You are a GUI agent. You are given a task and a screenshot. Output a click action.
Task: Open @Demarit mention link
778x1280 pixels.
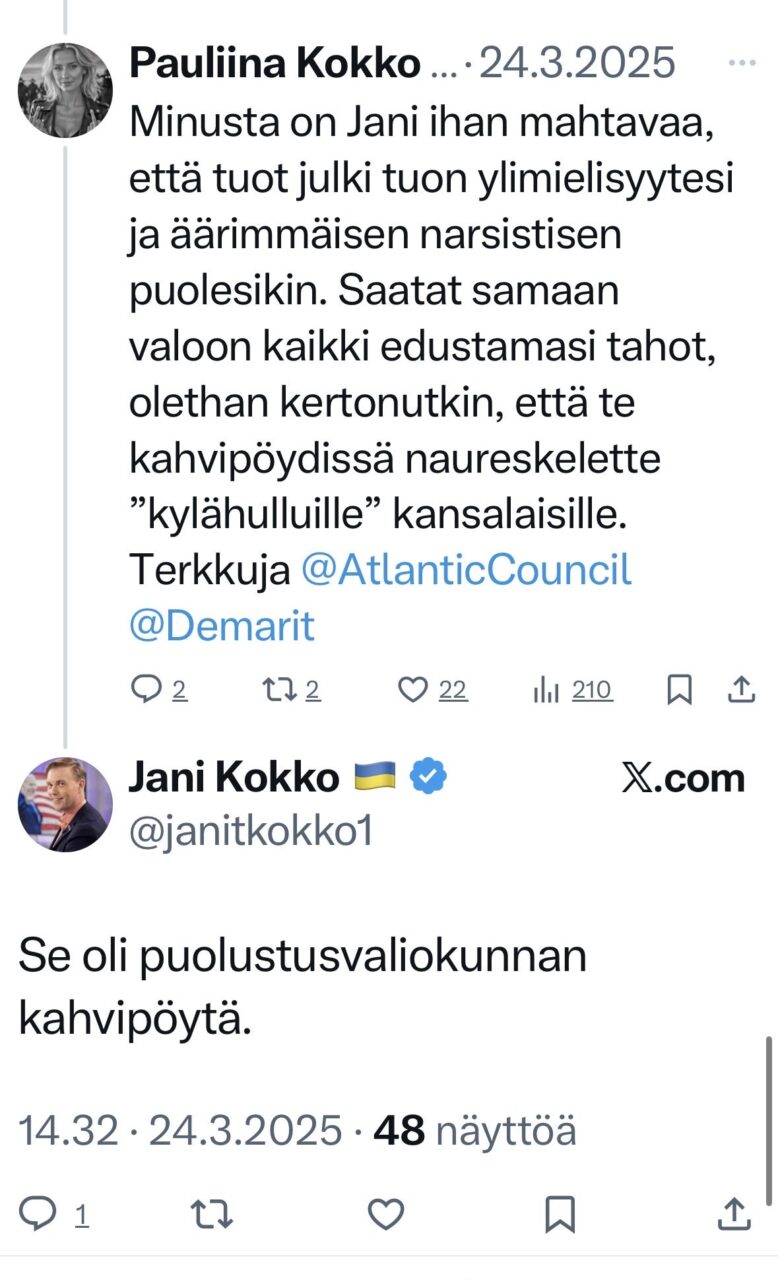click(221, 626)
